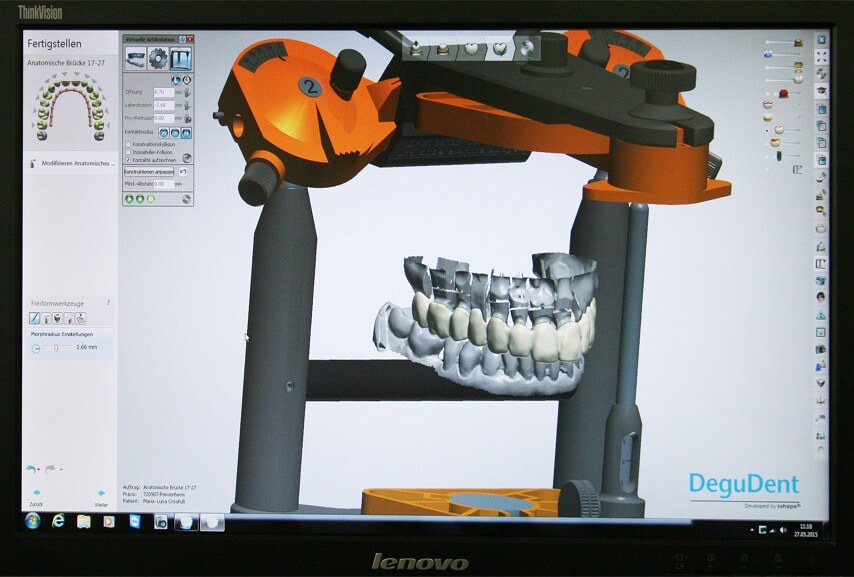Image resolution: width=854 pixels, height=577 pixels.
Task: Open the Freiformwerkzeuge help question mark
Action: (x=108, y=302)
